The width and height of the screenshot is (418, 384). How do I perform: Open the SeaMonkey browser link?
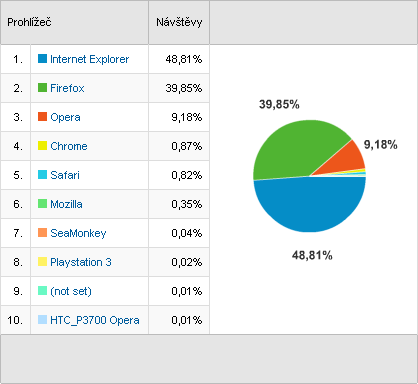tap(78, 233)
